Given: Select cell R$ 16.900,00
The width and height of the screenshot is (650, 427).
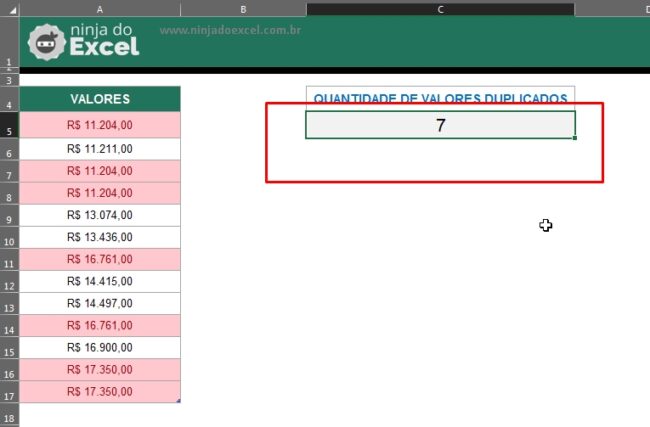Looking at the screenshot, I should [x=100, y=347].
